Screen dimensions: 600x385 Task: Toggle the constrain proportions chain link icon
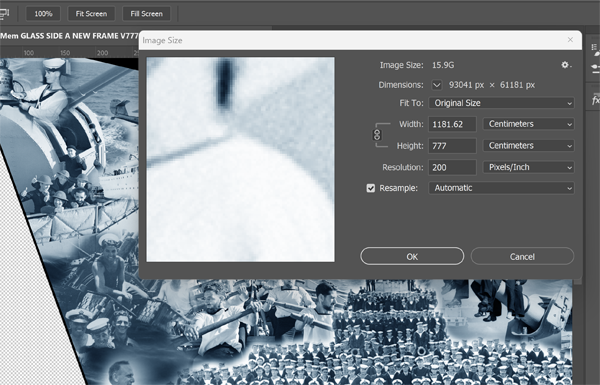(x=377, y=135)
